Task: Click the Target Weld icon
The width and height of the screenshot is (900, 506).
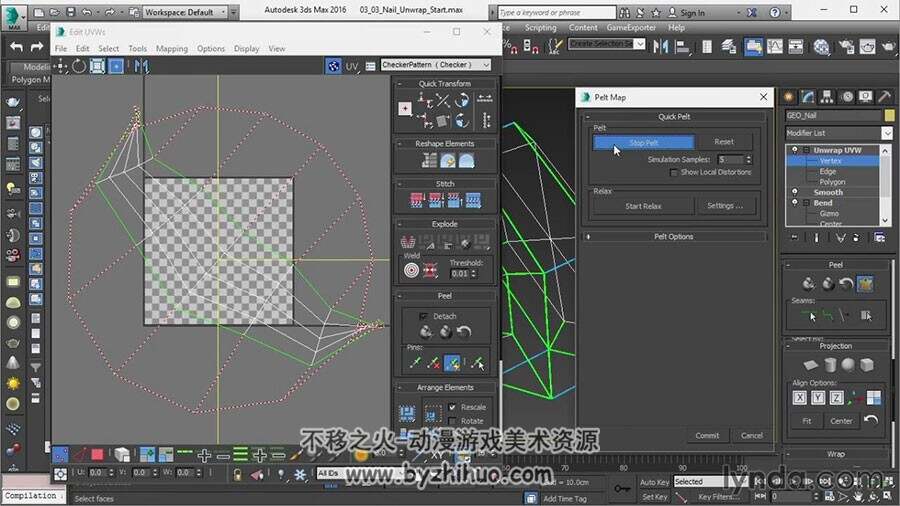Action: [411, 270]
